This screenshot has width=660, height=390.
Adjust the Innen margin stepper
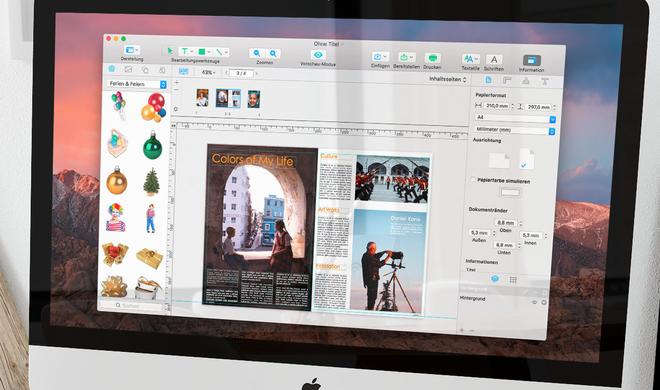[x=546, y=236]
